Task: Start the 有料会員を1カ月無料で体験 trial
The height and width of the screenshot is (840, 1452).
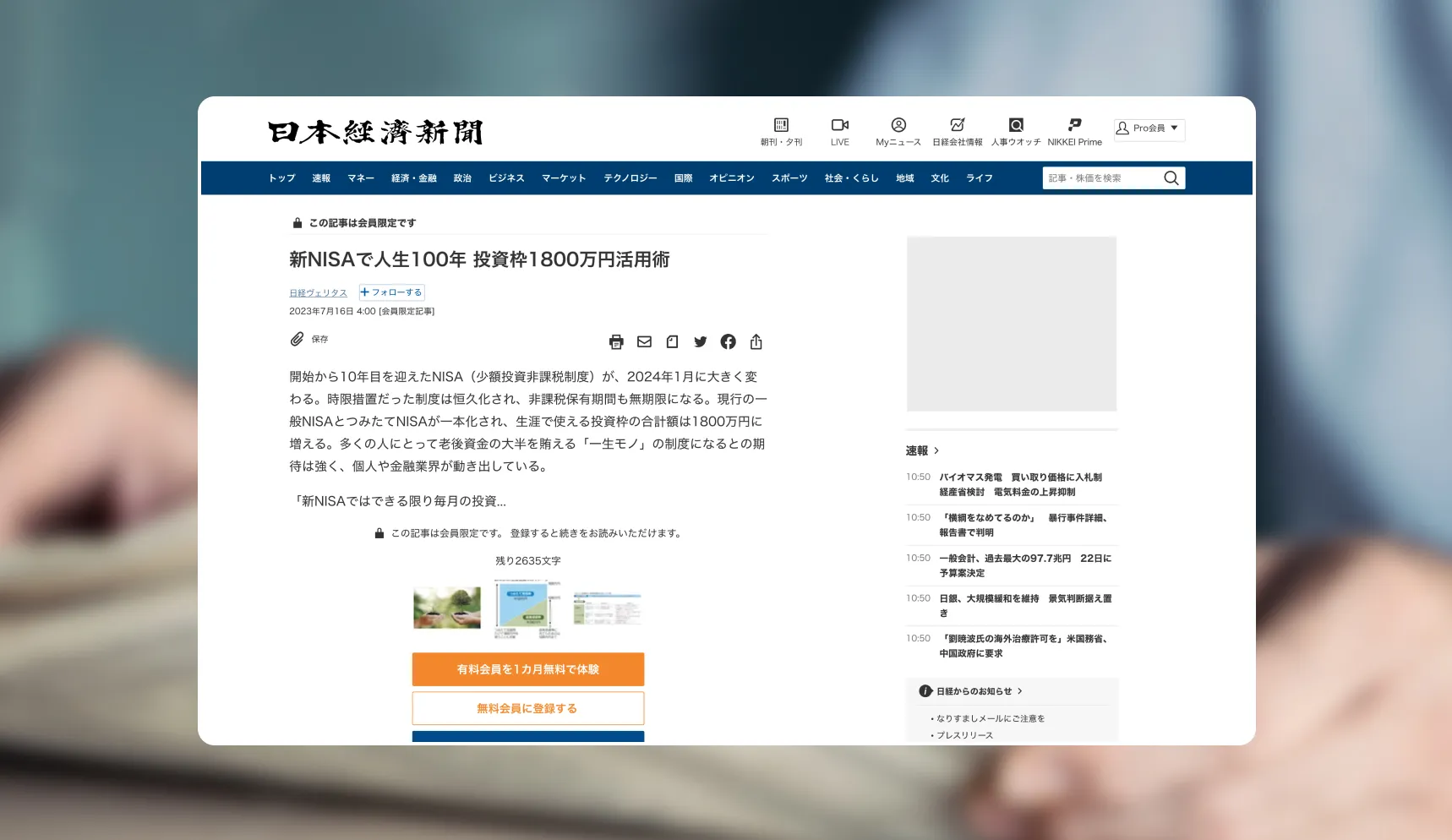Action: [527, 668]
